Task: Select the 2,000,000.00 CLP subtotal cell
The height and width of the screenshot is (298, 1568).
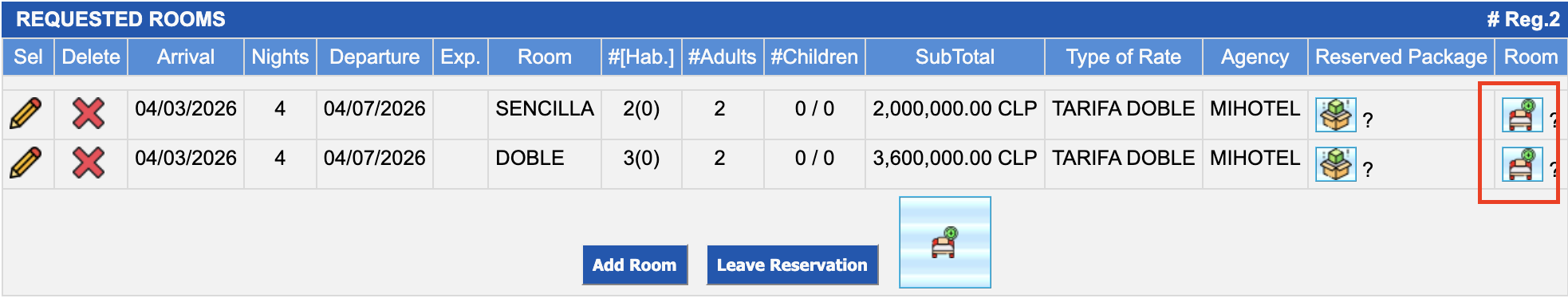Action: (x=955, y=108)
